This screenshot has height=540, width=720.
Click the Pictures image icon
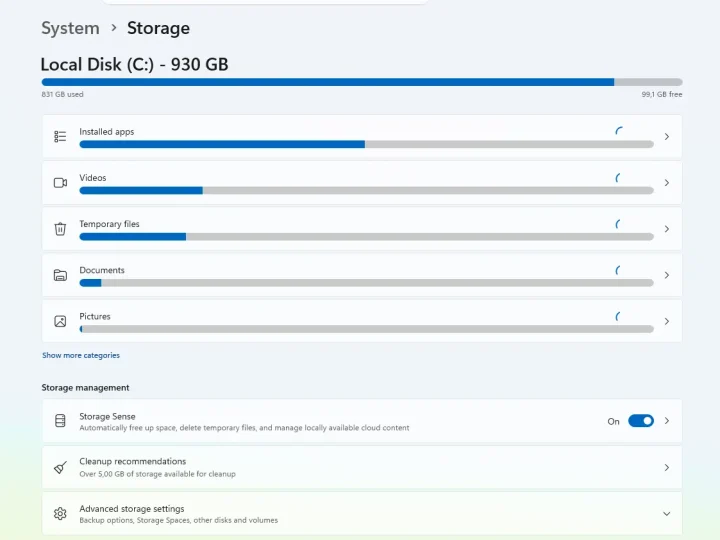point(60,321)
